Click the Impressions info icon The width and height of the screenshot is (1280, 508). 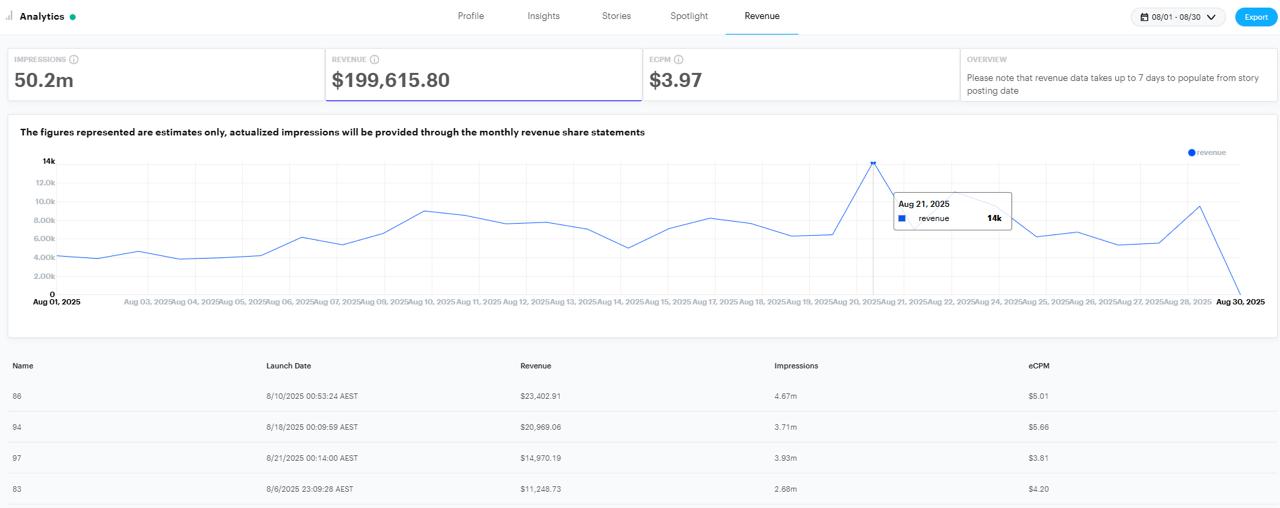click(x=75, y=60)
